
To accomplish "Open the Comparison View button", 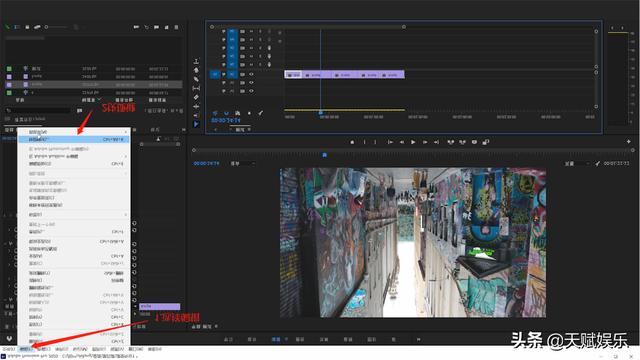I will (486, 142).
